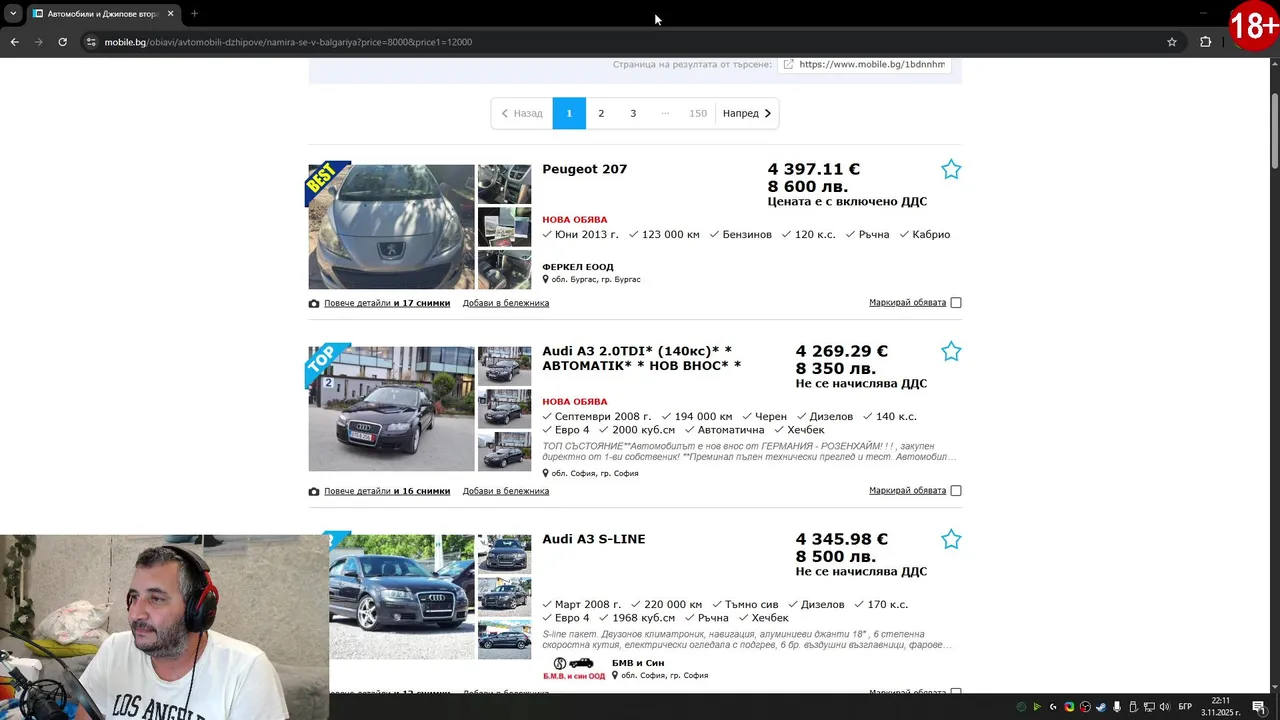The width and height of the screenshot is (1280, 720).
Task: Open a new browser tab
Action: coord(194,14)
